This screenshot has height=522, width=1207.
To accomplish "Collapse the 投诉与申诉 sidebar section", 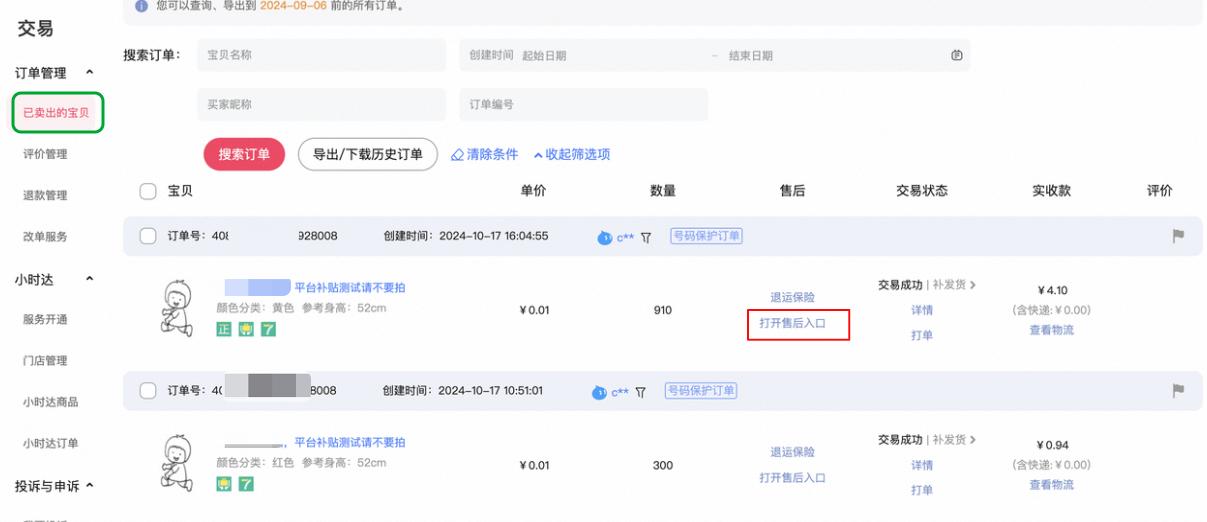I will coord(89,486).
